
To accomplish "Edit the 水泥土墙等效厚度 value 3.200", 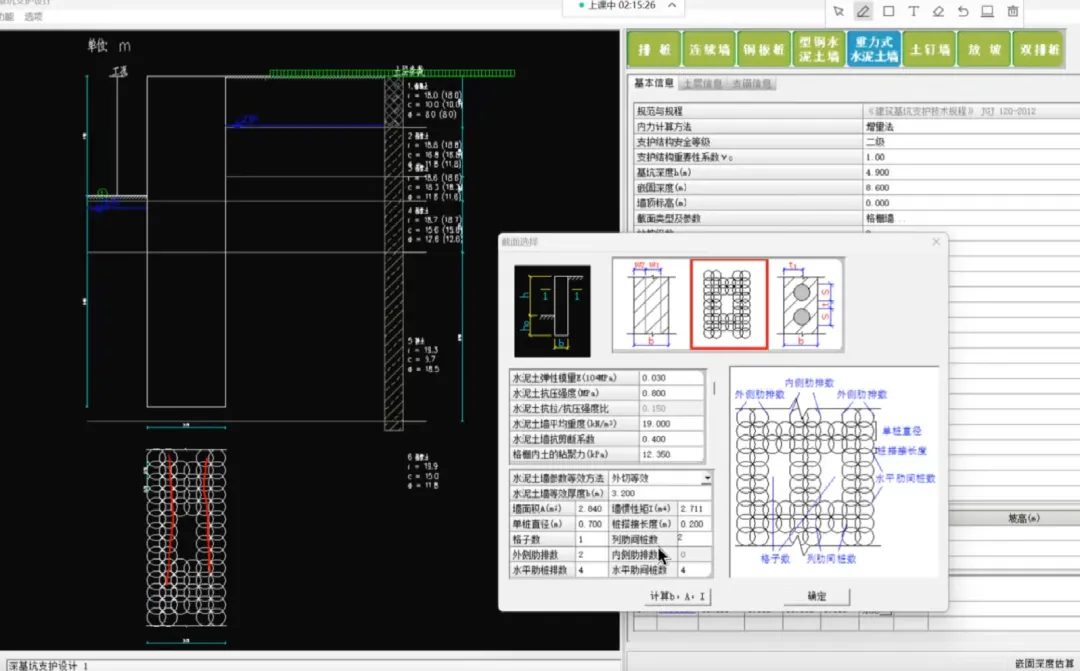I will coord(660,493).
